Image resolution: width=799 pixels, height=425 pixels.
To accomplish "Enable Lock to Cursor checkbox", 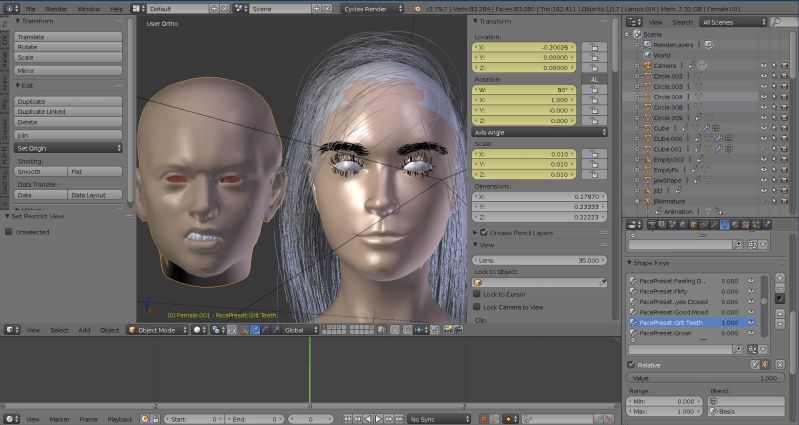I will pos(477,294).
